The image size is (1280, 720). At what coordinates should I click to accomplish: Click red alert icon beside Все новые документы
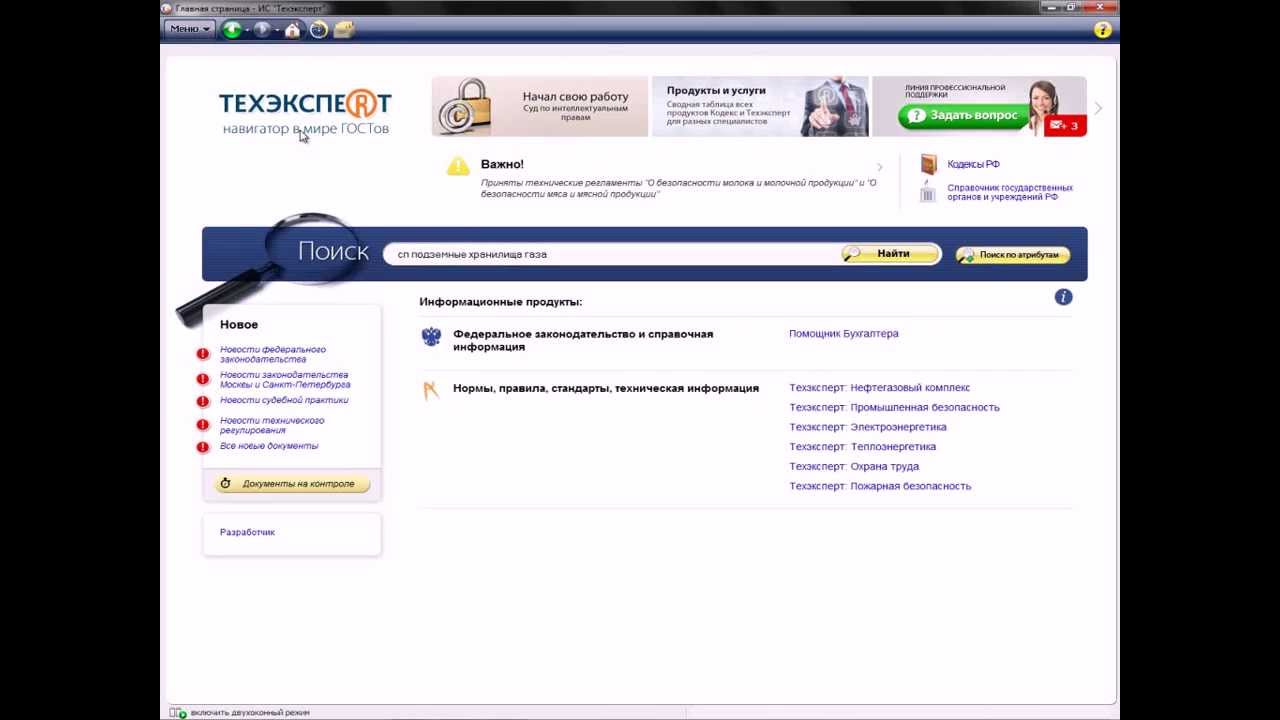click(x=203, y=447)
